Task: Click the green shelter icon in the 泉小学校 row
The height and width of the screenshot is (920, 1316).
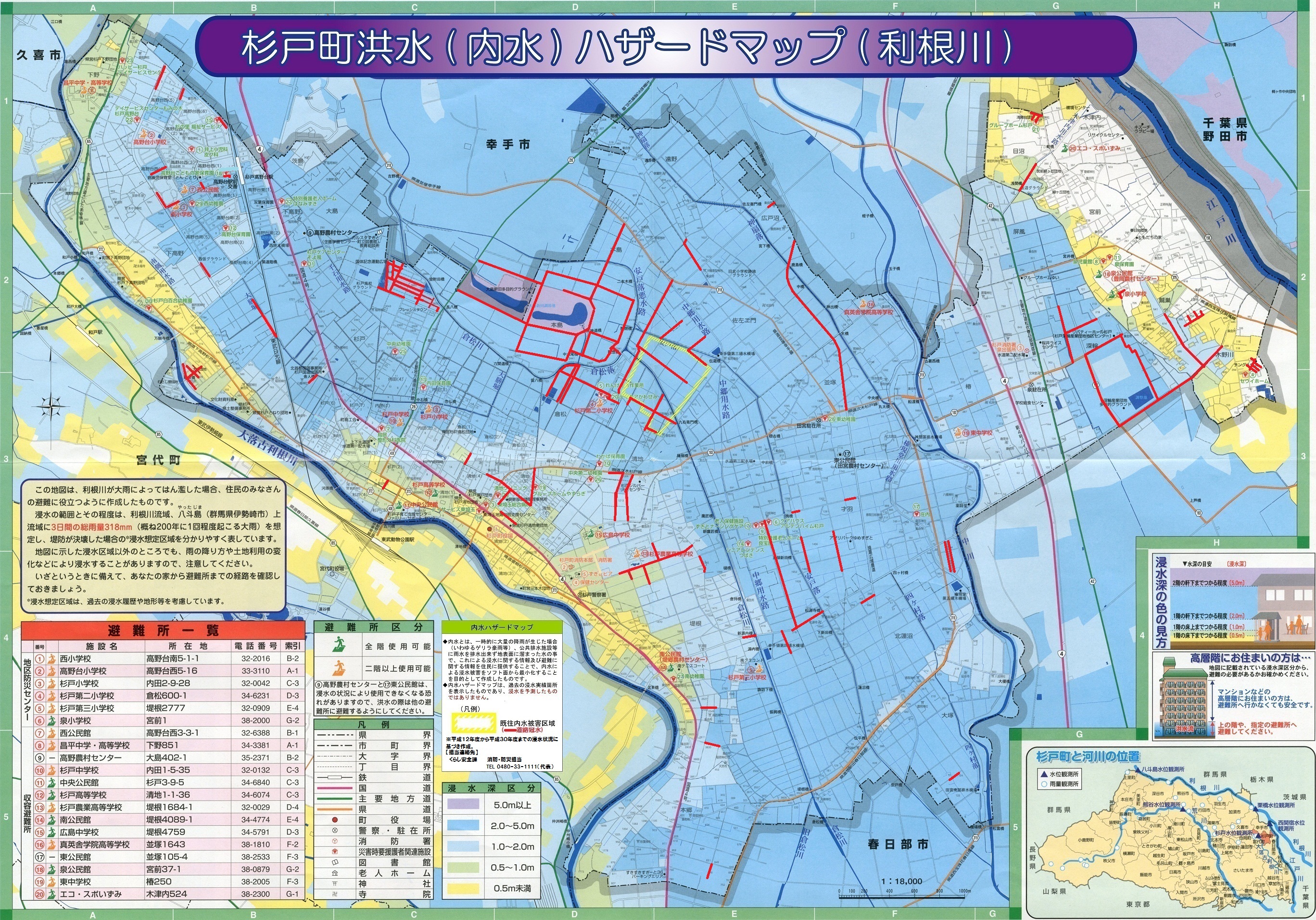Action: point(52,720)
